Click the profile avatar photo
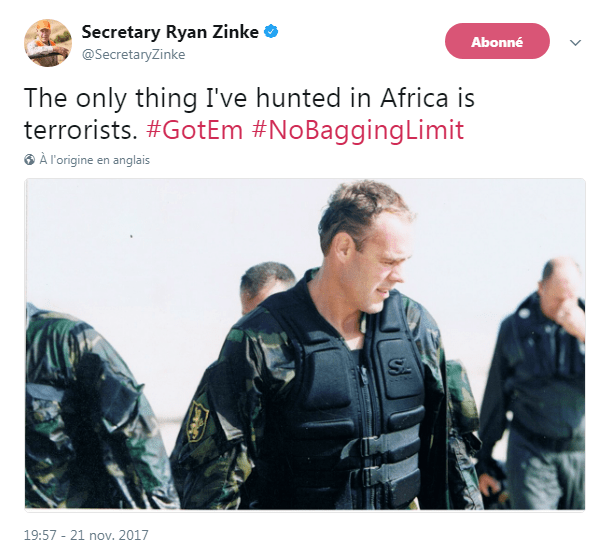This screenshot has height=551, width=600. (x=46, y=43)
